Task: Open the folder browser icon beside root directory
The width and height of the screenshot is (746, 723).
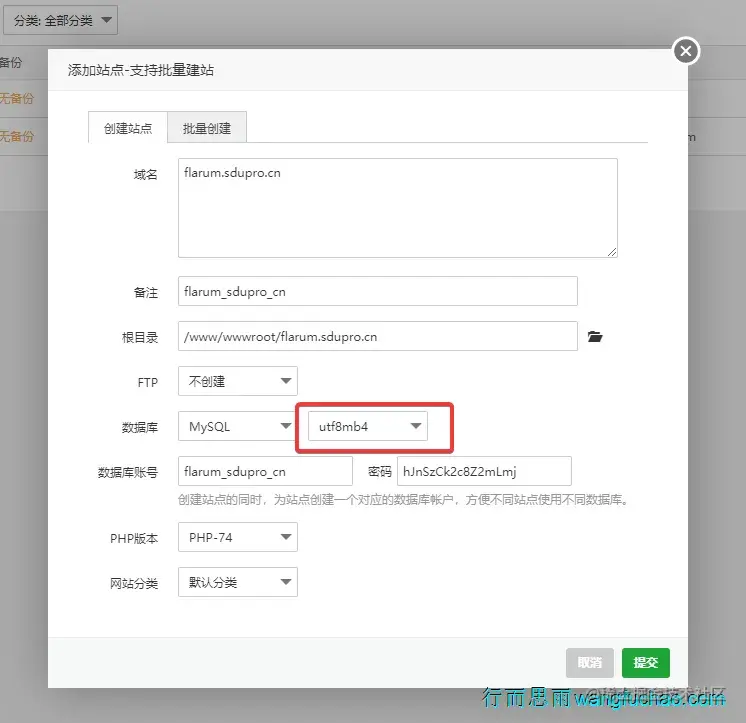Action: [x=595, y=337]
